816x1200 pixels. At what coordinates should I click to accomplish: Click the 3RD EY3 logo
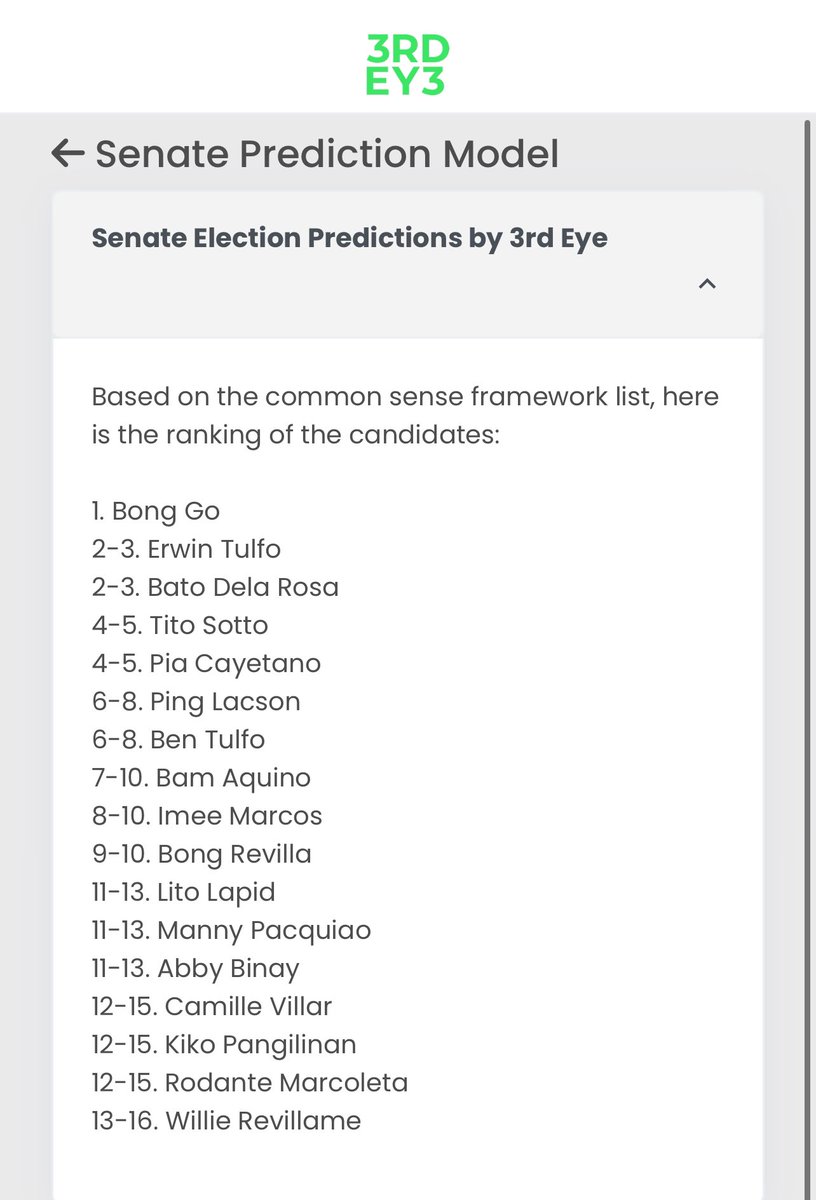click(x=407, y=65)
